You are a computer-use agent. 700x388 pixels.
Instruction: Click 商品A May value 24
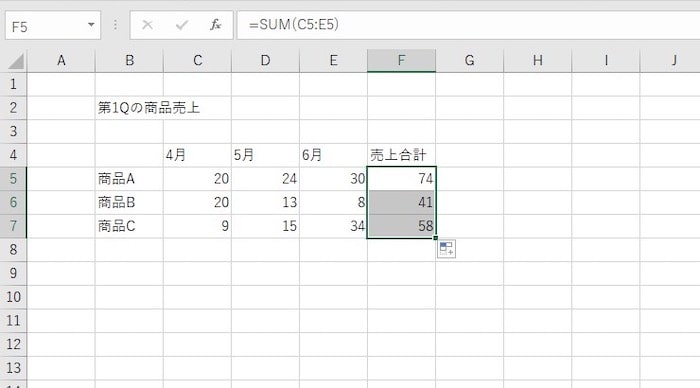coord(266,179)
